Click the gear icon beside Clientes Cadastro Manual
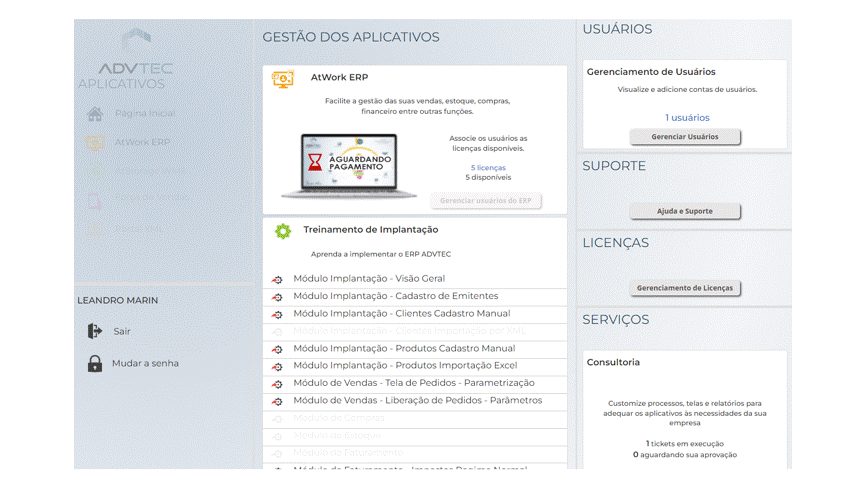853x480 pixels. (277, 314)
